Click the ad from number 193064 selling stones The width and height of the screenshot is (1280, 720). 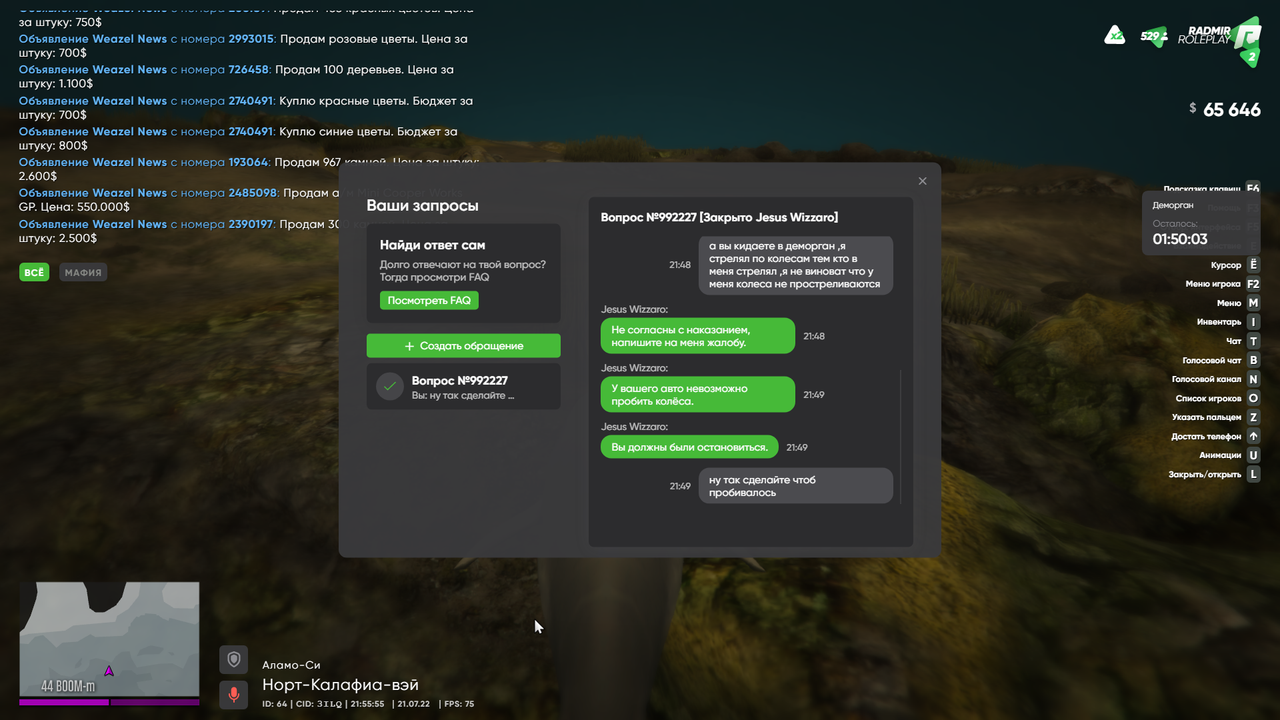click(250, 169)
